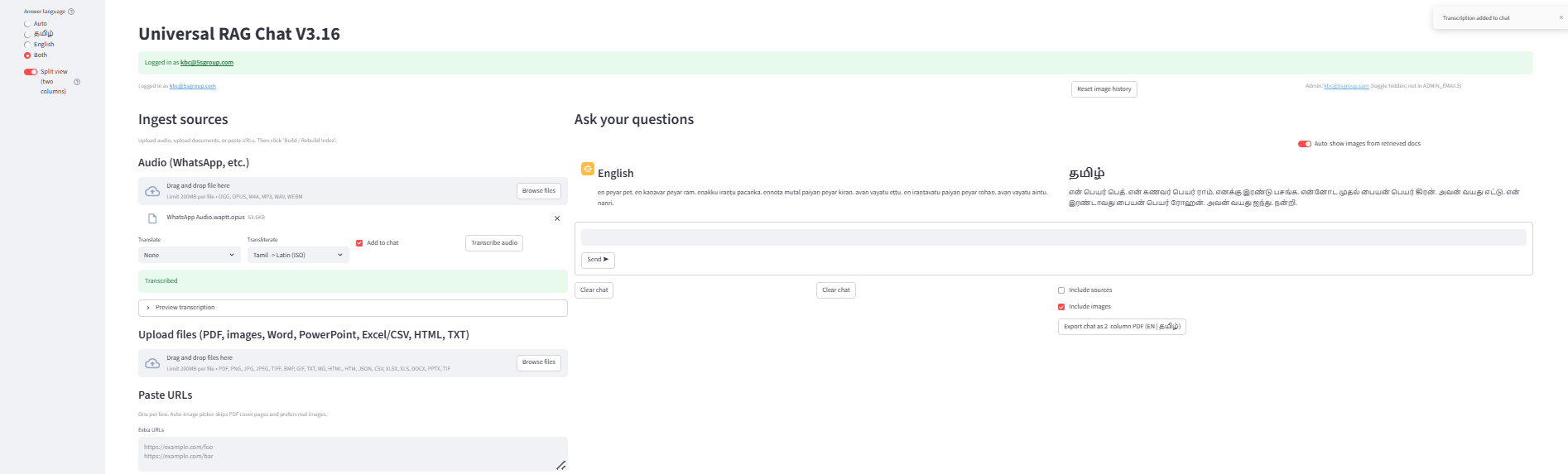The height and width of the screenshot is (474, 1568).
Task: Click the WhatsApp Audio.waptt.opus file icon
Action: point(152,218)
